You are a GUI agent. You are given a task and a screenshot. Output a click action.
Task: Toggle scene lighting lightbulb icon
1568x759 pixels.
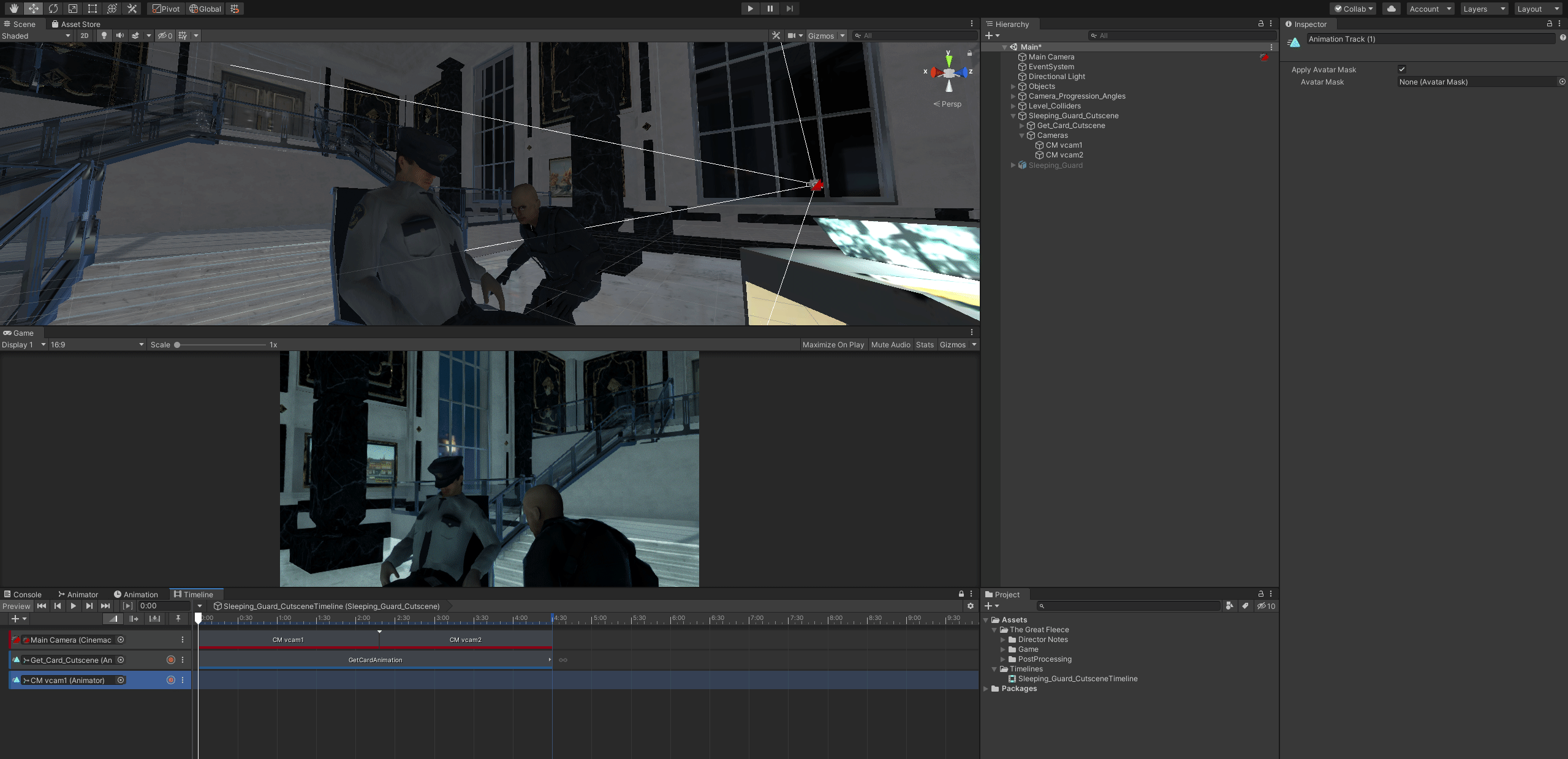tap(104, 36)
